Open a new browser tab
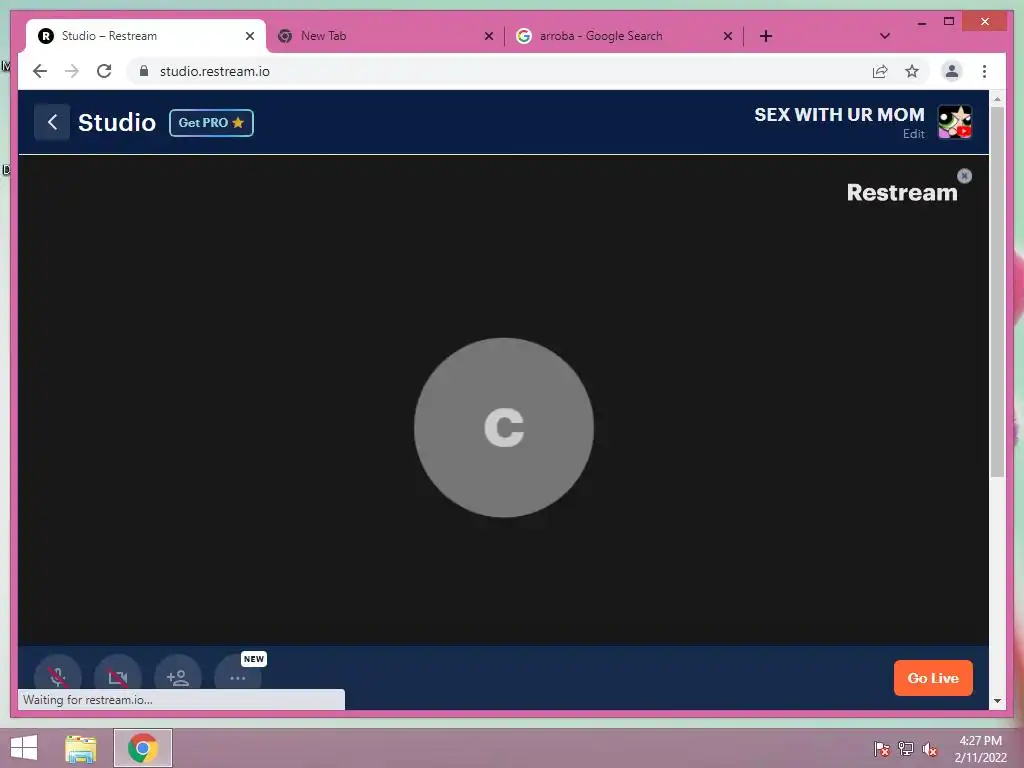Viewport: 1024px width, 768px height. pyautogui.click(x=766, y=36)
